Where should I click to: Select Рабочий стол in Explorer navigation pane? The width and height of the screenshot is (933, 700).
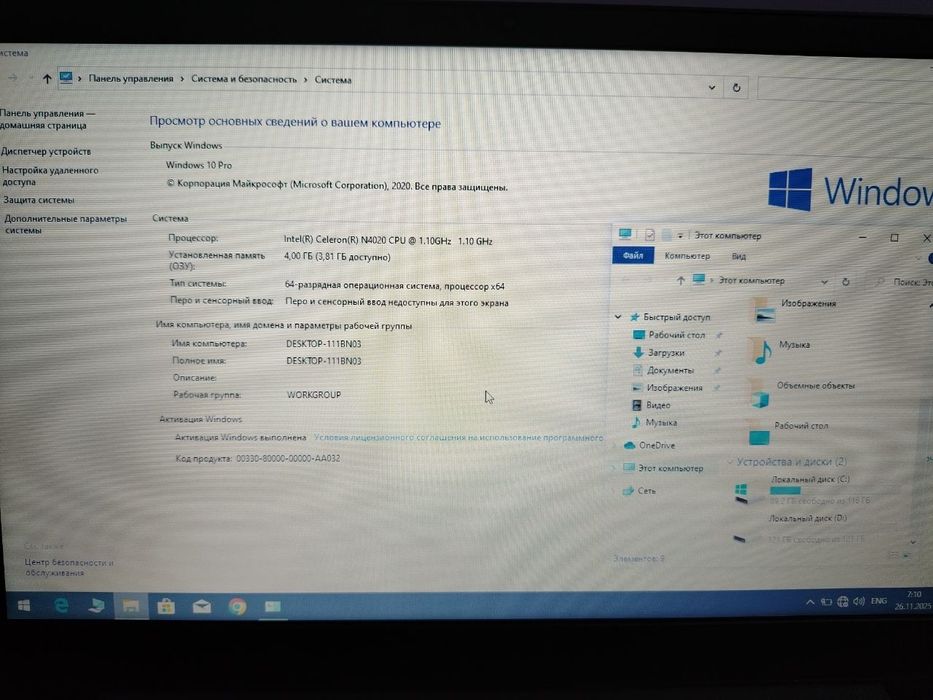coord(677,335)
